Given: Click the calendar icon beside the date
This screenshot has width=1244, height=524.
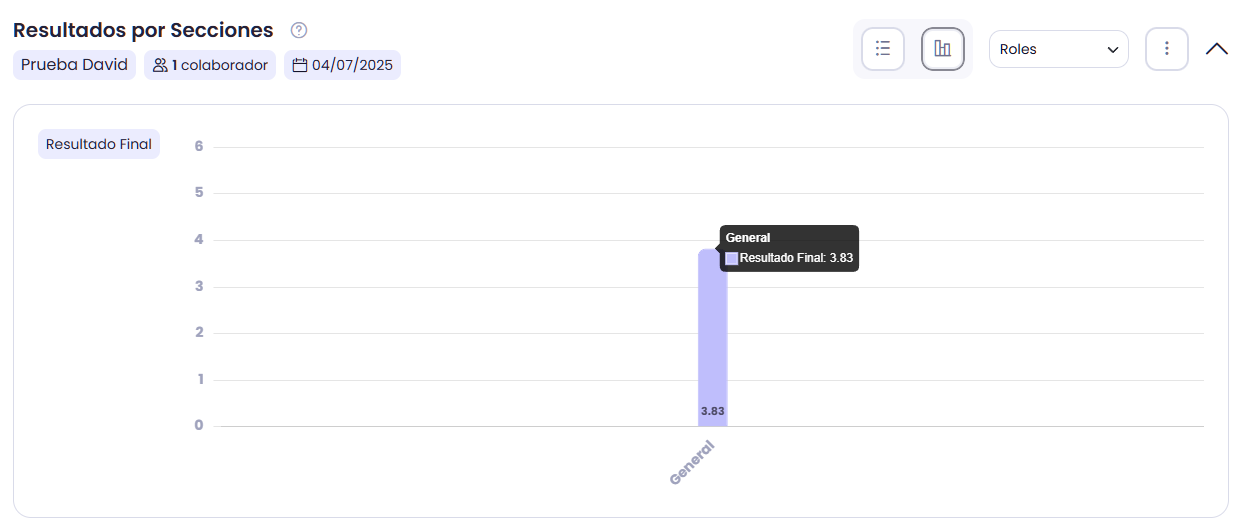Looking at the screenshot, I should (299, 65).
